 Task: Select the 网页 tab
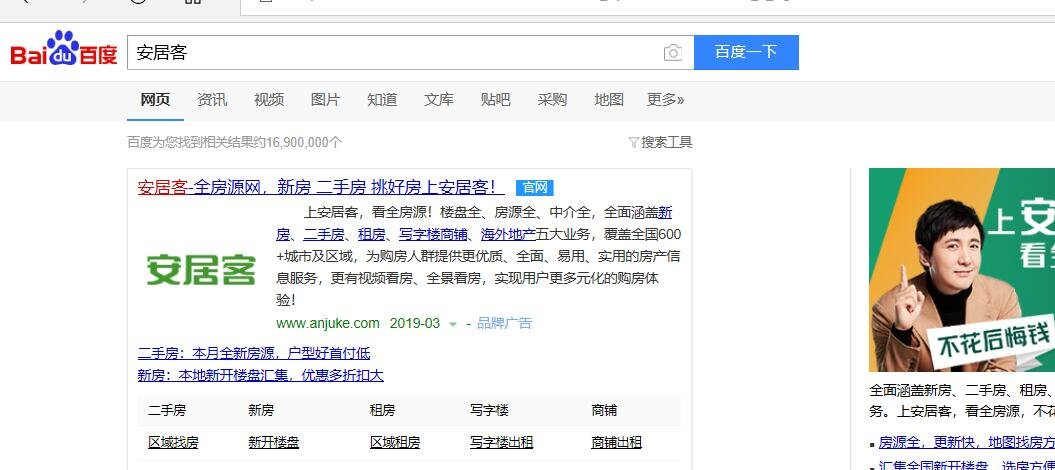click(x=155, y=100)
